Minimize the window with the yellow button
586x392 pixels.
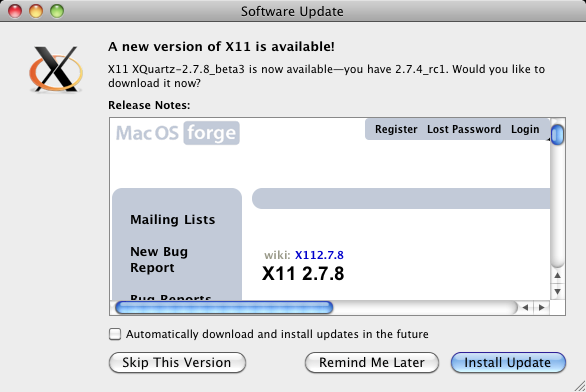pos(36,11)
